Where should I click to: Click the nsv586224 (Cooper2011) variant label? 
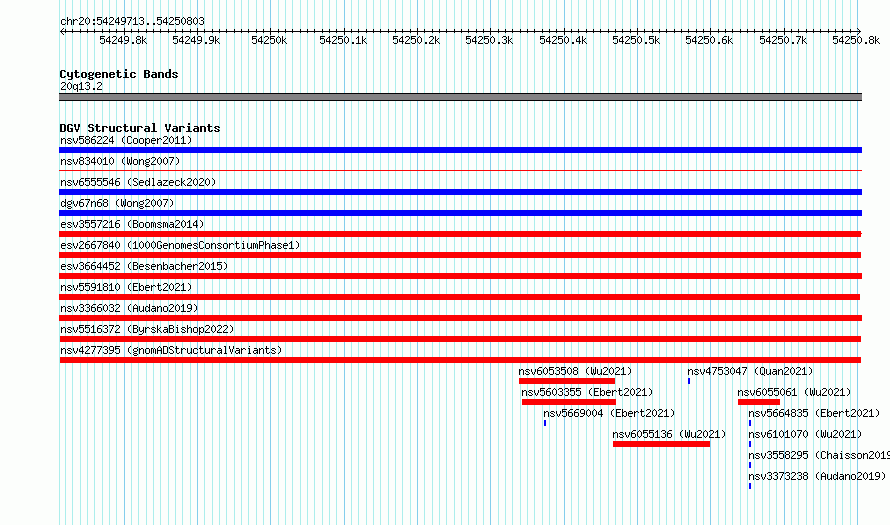[126, 140]
